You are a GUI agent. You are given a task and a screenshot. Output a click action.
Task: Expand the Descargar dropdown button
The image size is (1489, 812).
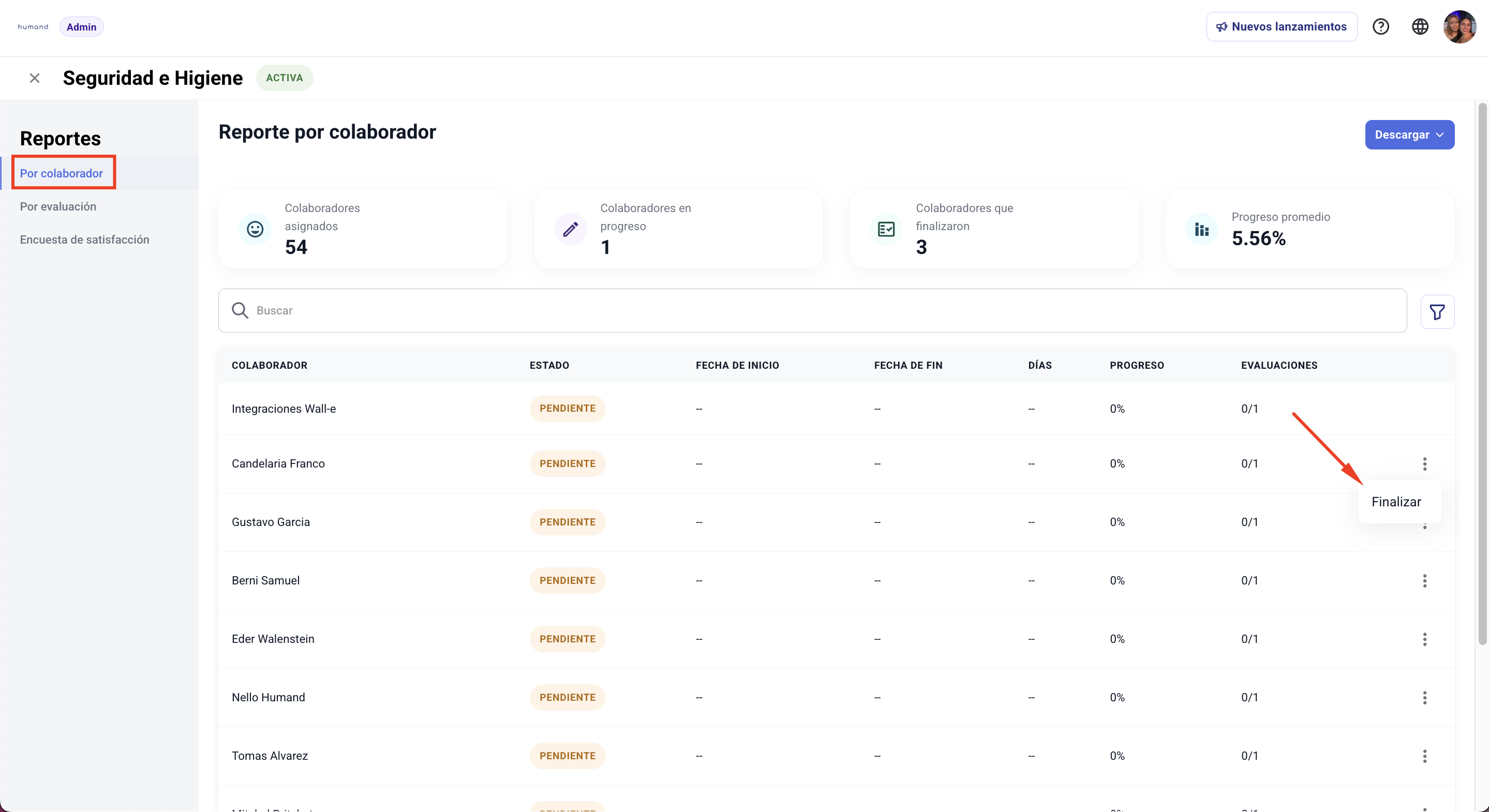1409,134
